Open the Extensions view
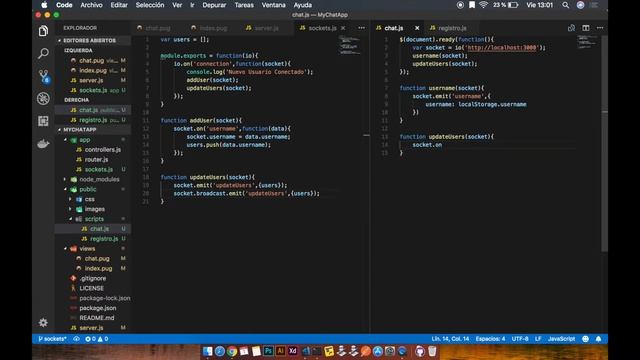This screenshot has height=360, width=640. click(43, 121)
